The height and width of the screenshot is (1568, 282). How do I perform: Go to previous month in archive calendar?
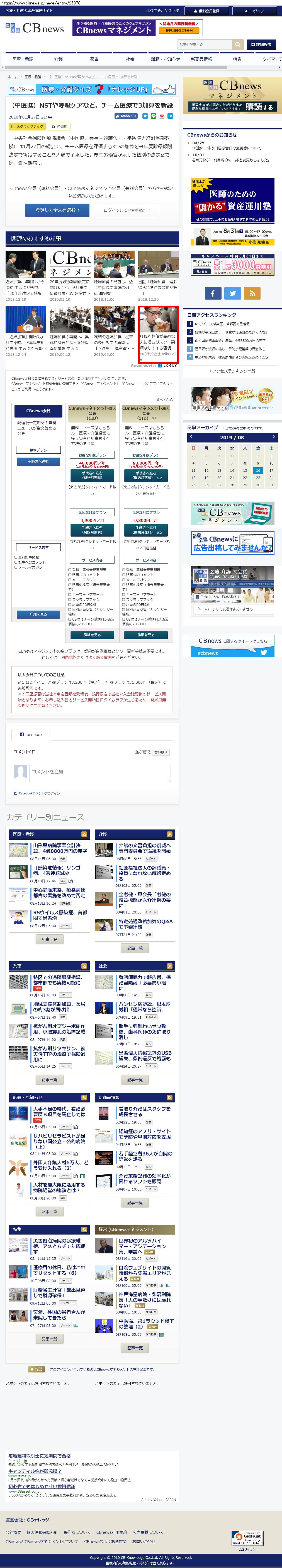click(191, 436)
